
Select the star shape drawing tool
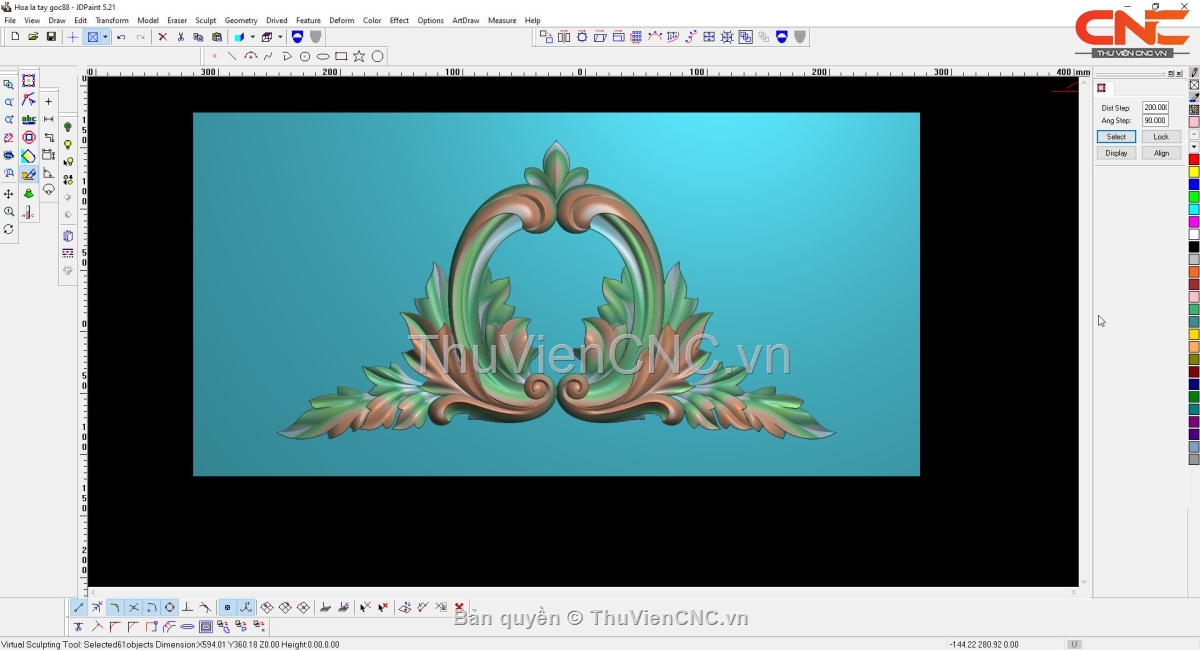(359, 56)
